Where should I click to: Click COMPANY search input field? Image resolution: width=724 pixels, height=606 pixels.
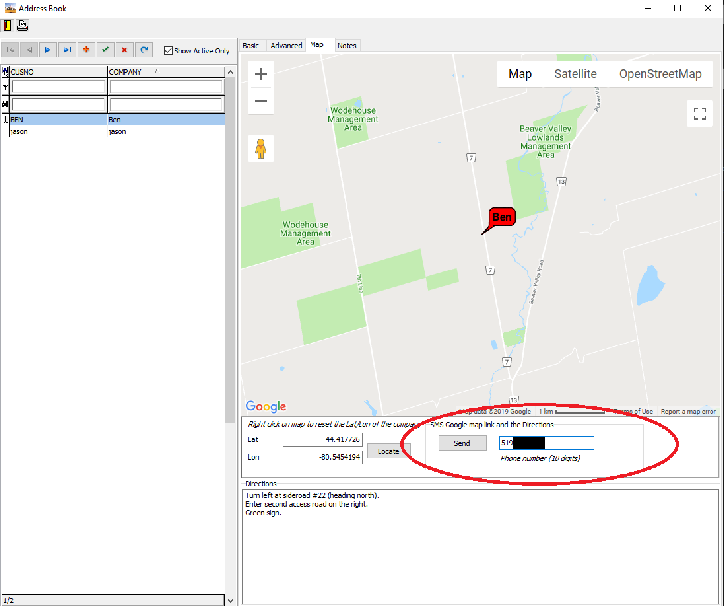pyautogui.click(x=166, y=104)
